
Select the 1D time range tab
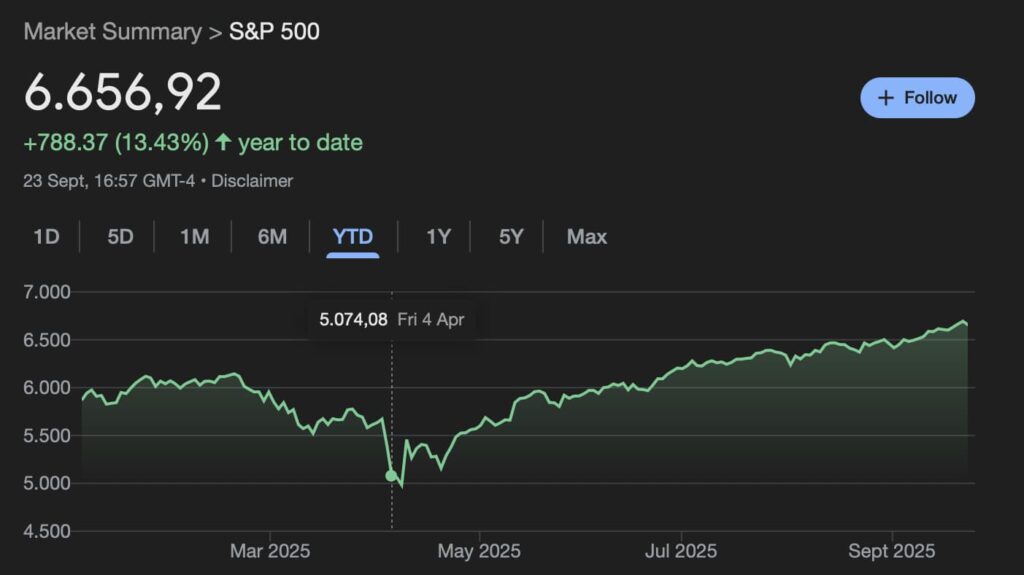tap(46, 237)
